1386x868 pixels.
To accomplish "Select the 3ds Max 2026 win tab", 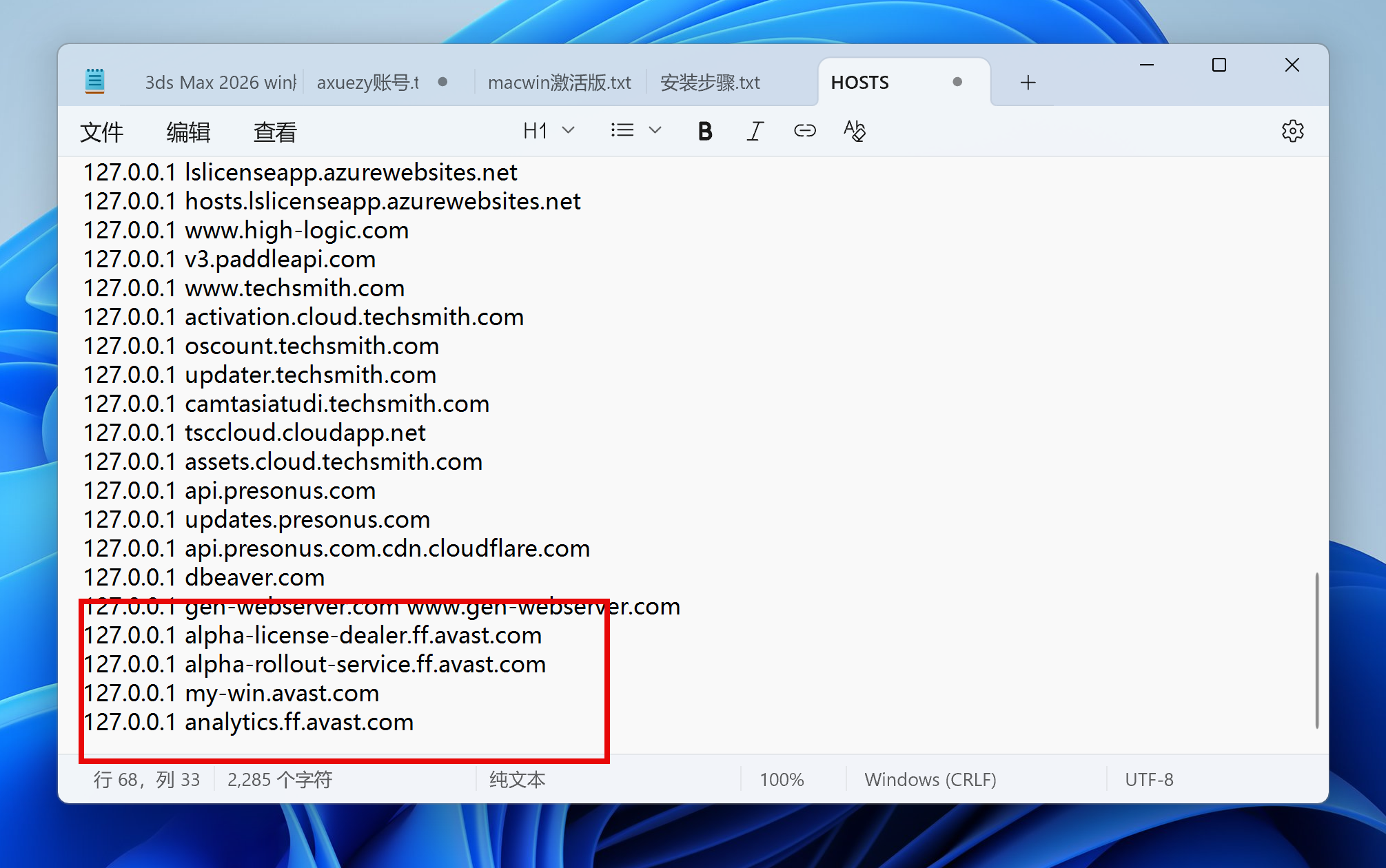I will click(x=220, y=83).
